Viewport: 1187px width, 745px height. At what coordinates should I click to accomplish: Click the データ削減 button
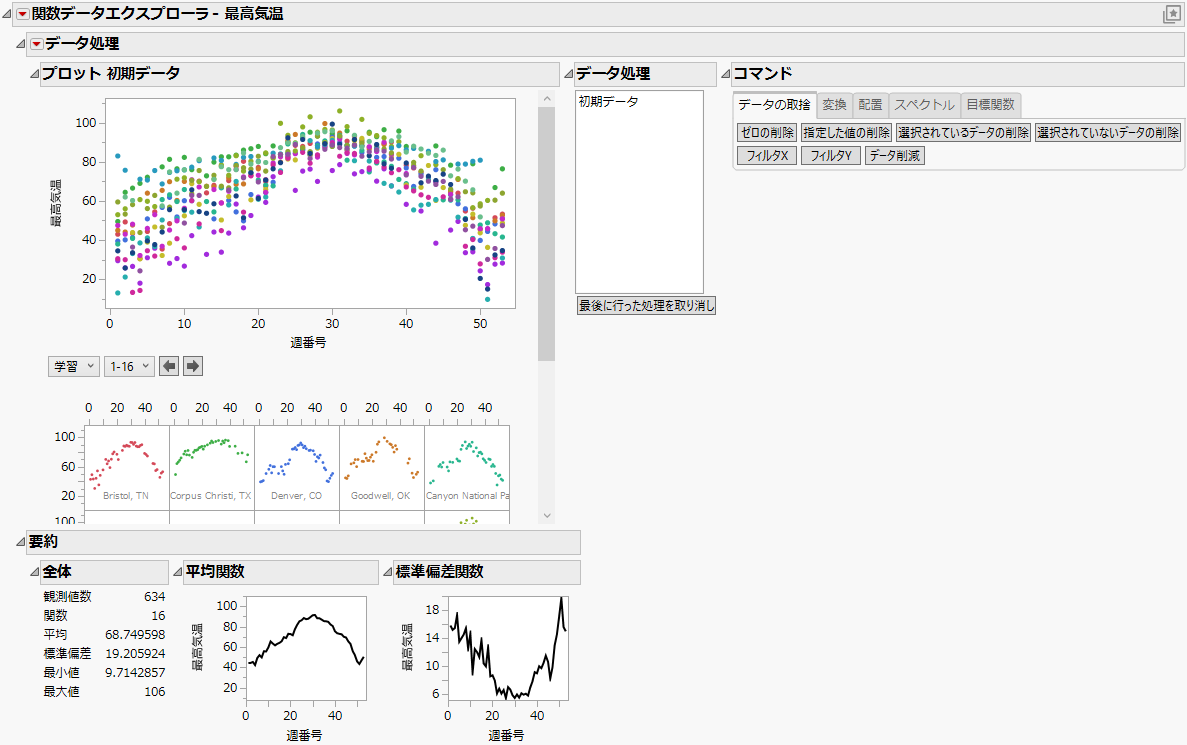(894, 154)
